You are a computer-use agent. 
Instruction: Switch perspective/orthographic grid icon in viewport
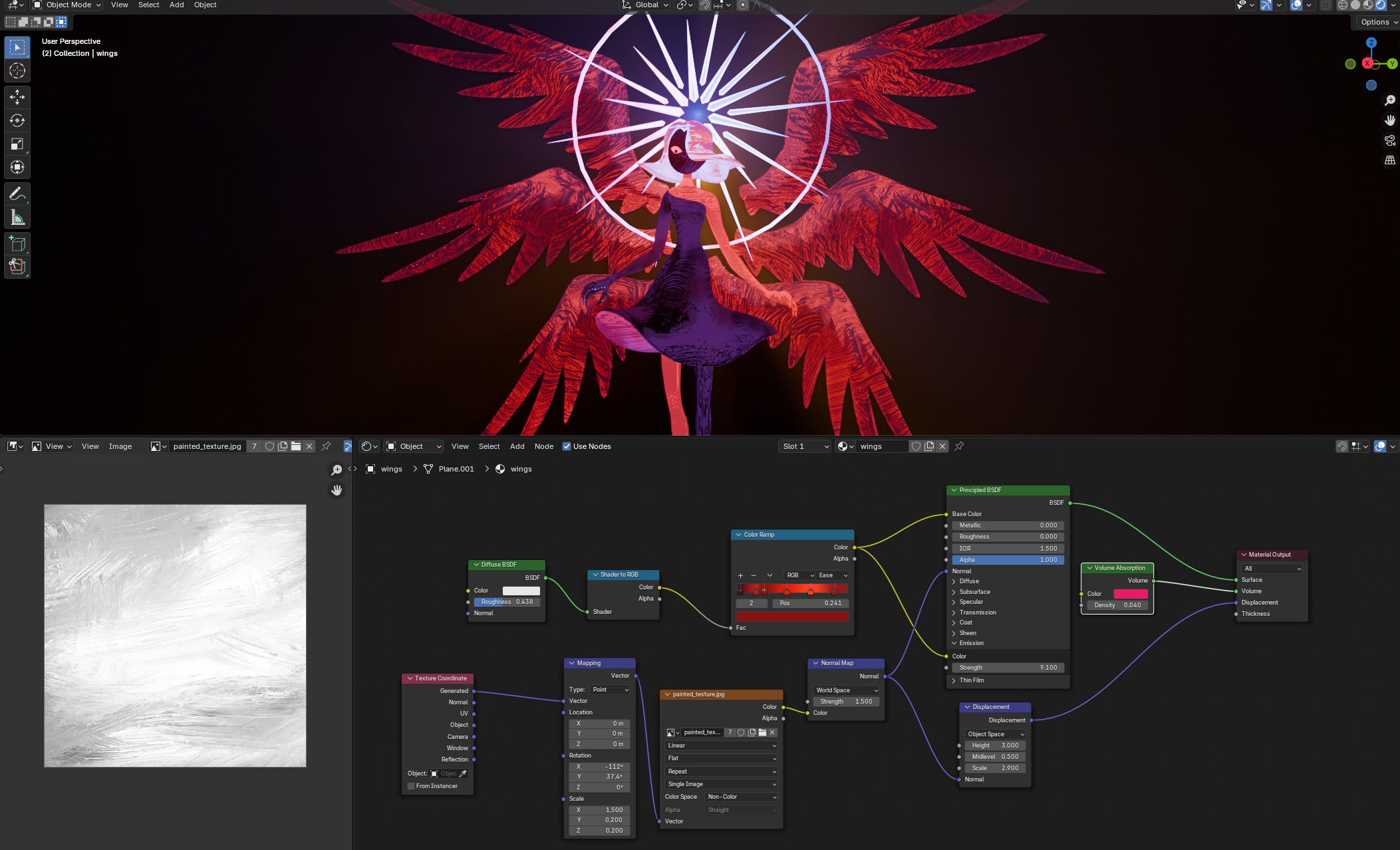pos(1390,160)
